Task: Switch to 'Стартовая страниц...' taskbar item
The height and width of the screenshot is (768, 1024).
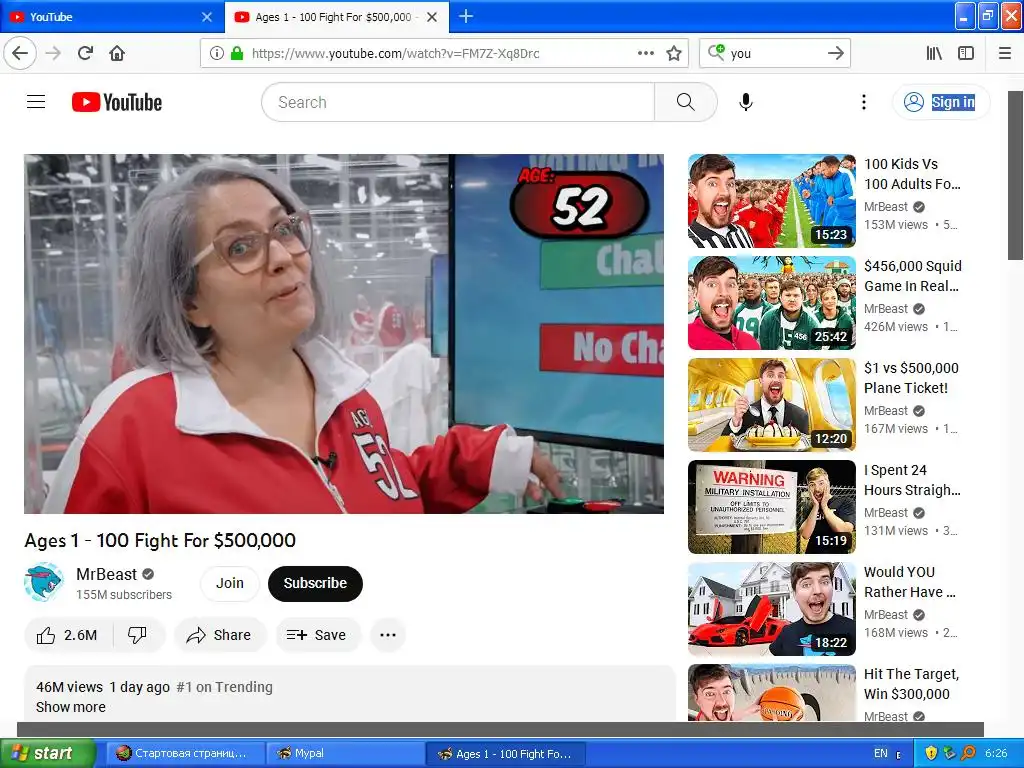Action: (x=185, y=754)
